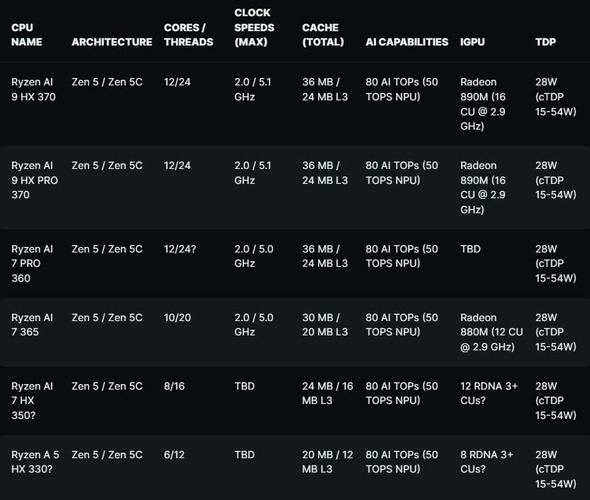Click the 8 RDNA 3+ CUs? cell
This screenshot has height=500, width=590.
pyautogui.click(x=487, y=462)
